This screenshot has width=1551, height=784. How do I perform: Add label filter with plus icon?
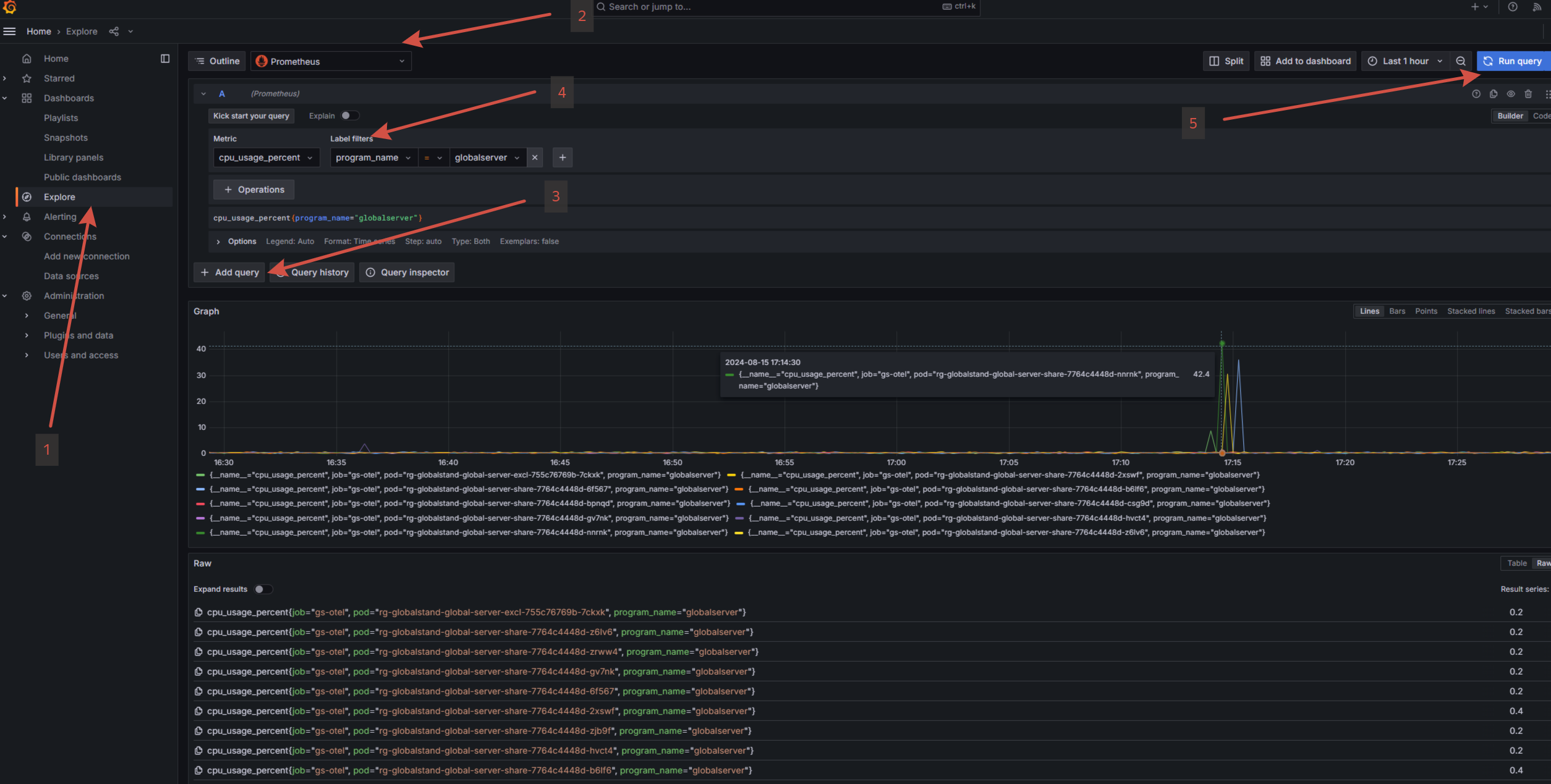(562, 158)
